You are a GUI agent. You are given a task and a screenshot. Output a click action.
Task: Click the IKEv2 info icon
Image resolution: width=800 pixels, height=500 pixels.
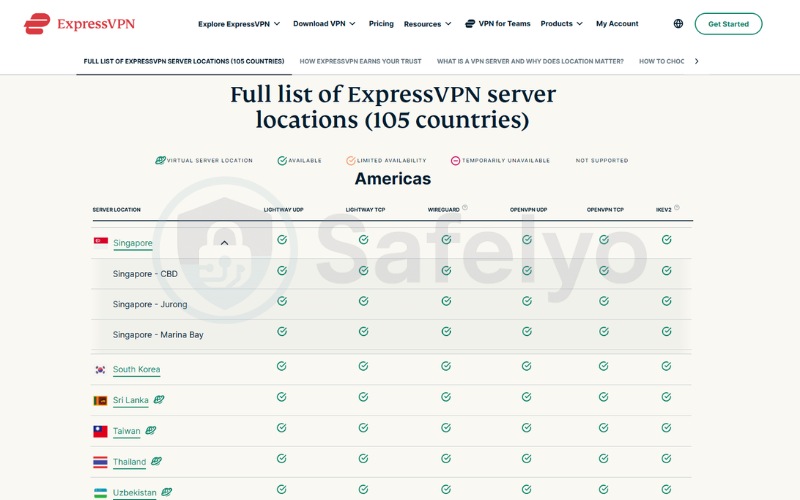tap(677, 207)
